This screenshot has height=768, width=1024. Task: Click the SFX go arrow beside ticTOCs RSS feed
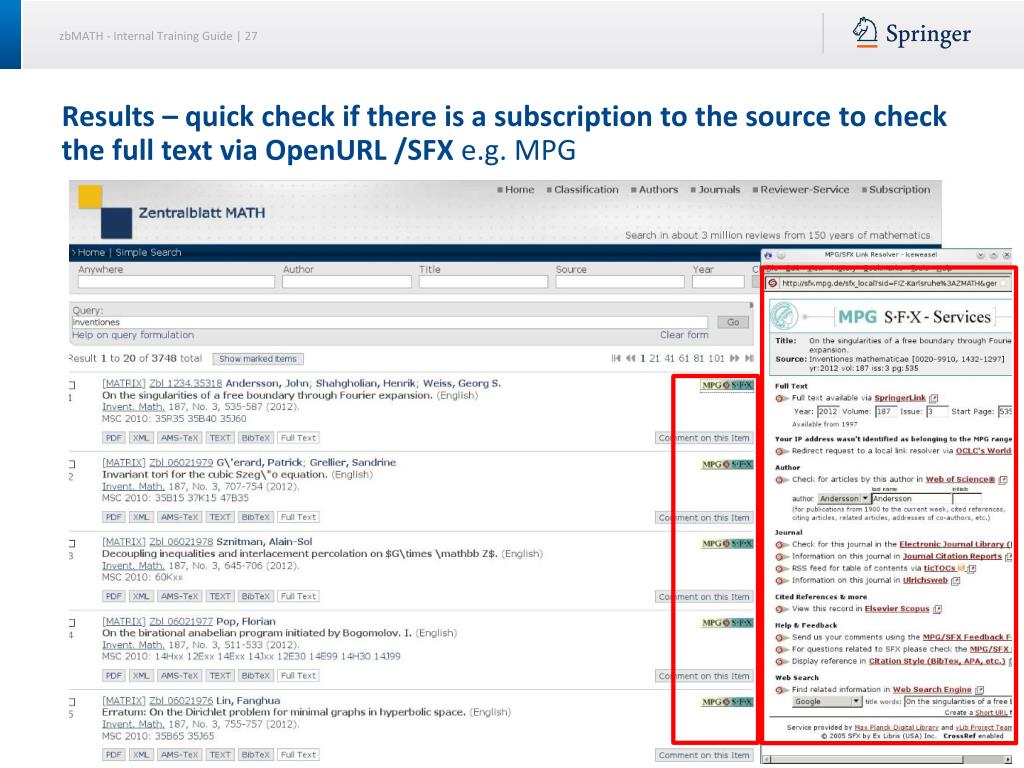tap(781, 569)
